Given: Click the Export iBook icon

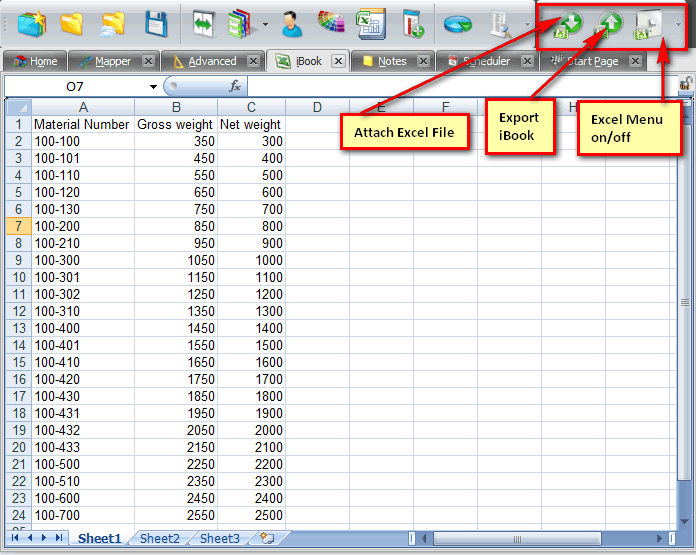Looking at the screenshot, I should (x=609, y=23).
